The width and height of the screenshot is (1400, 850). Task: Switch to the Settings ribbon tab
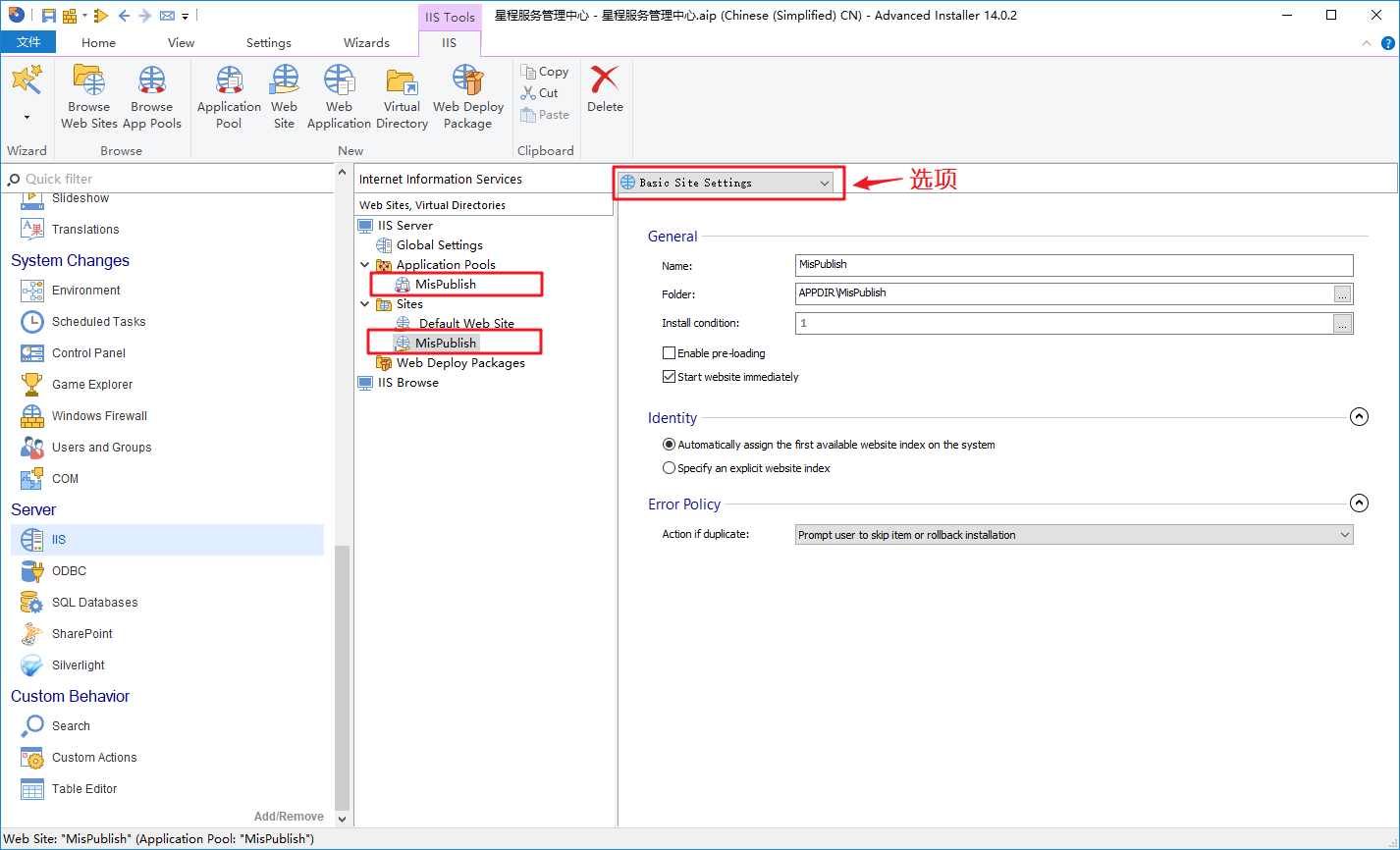[x=269, y=43]
